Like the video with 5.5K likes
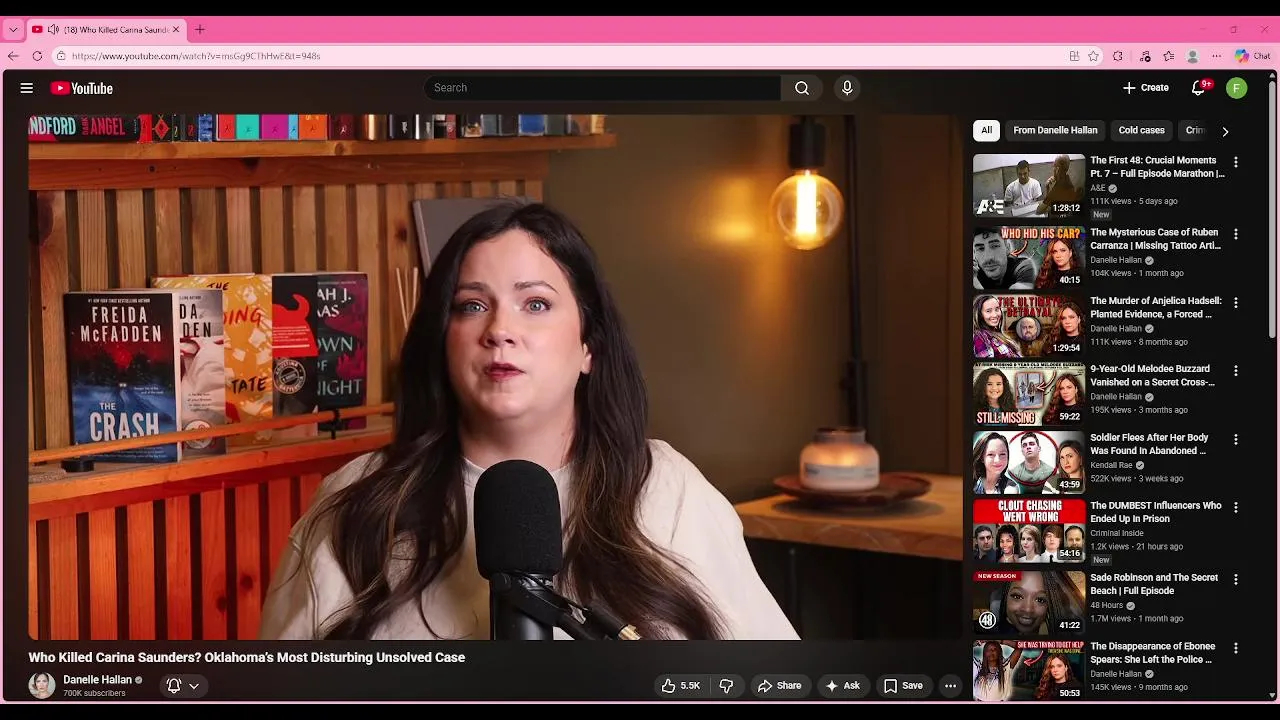1280x720 pixels. [680, 686]
